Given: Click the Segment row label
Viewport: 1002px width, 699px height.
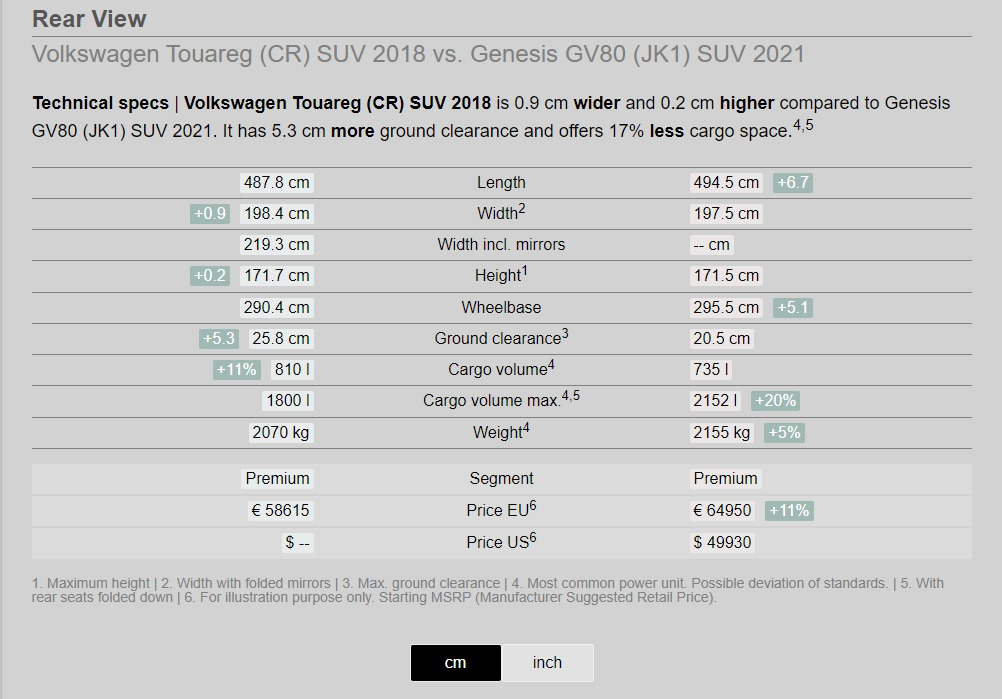Looking at the screenshot, I should coord(501,479).
